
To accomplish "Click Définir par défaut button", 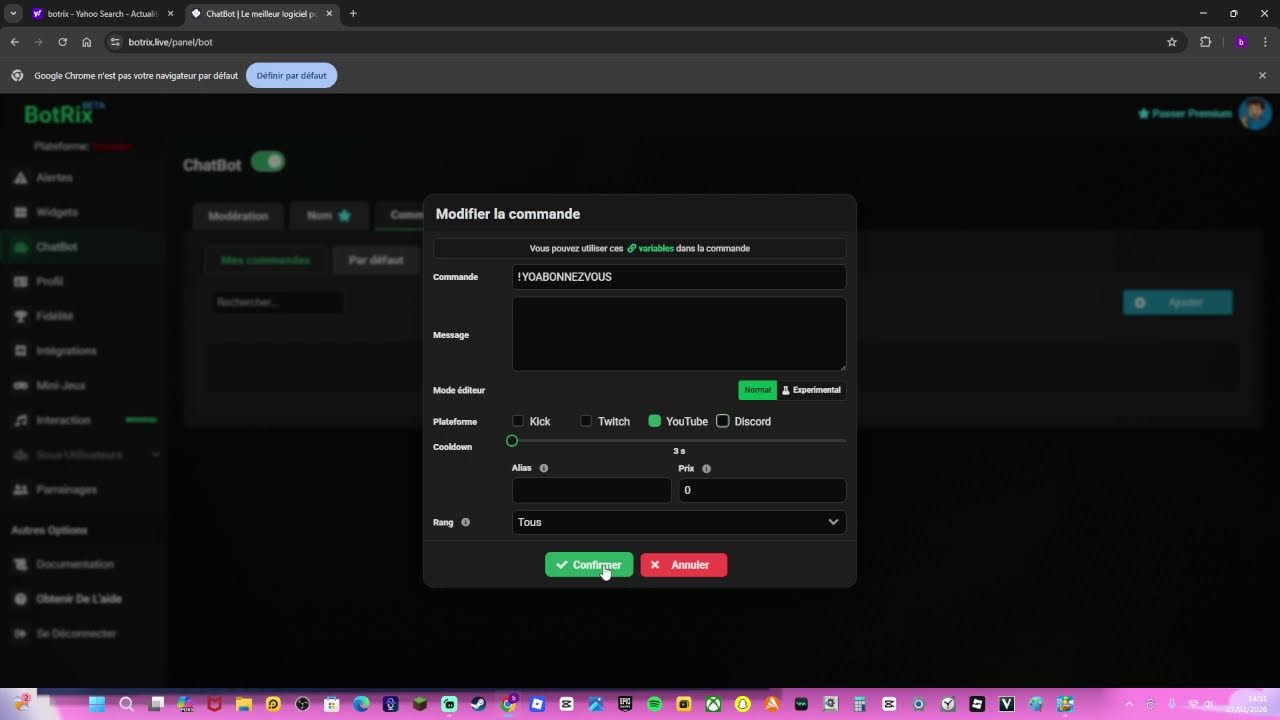I will click(291, 75).
